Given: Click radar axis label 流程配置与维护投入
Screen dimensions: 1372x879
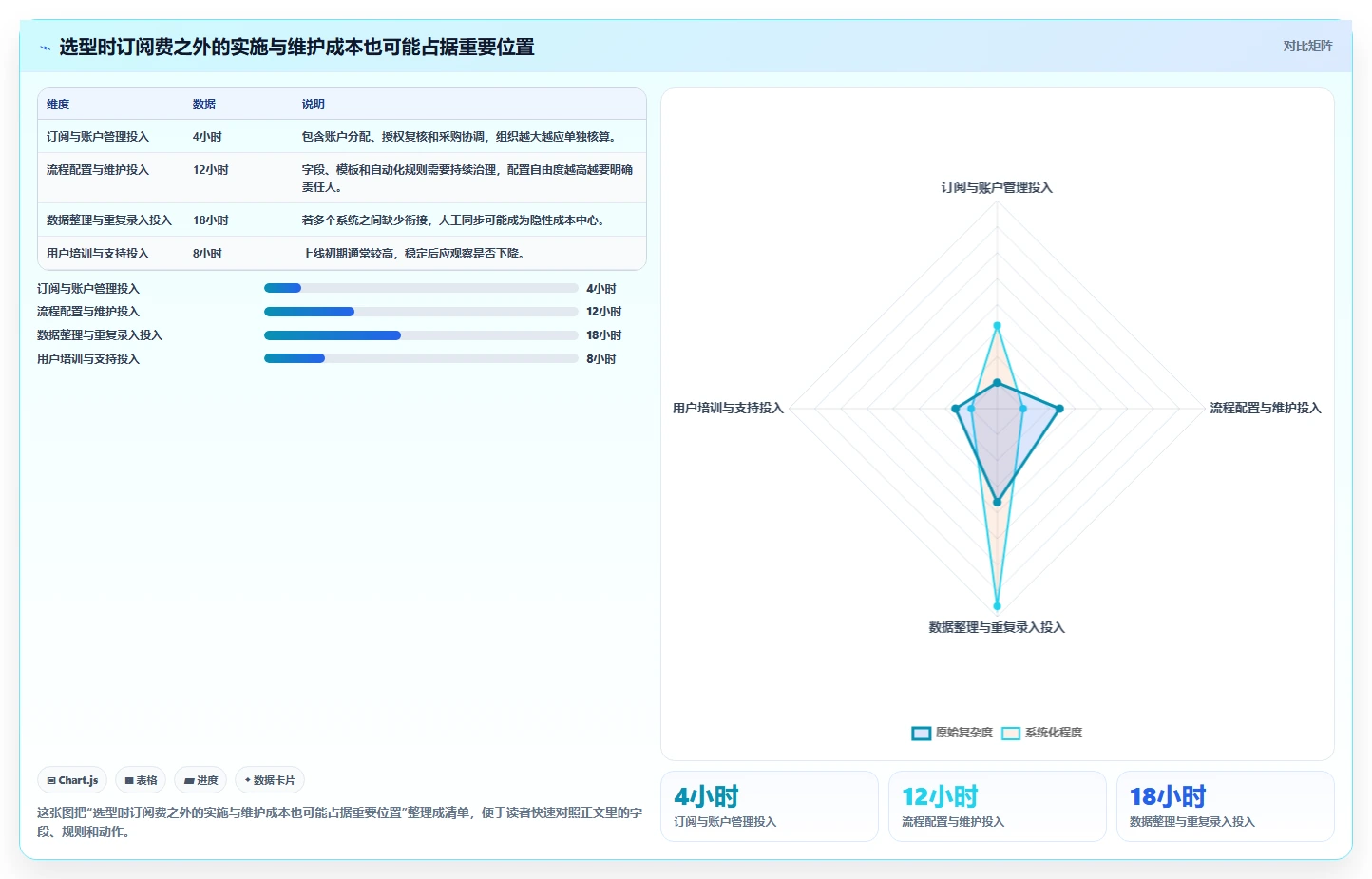Looking at the screenshot, I should [1265, 409].
